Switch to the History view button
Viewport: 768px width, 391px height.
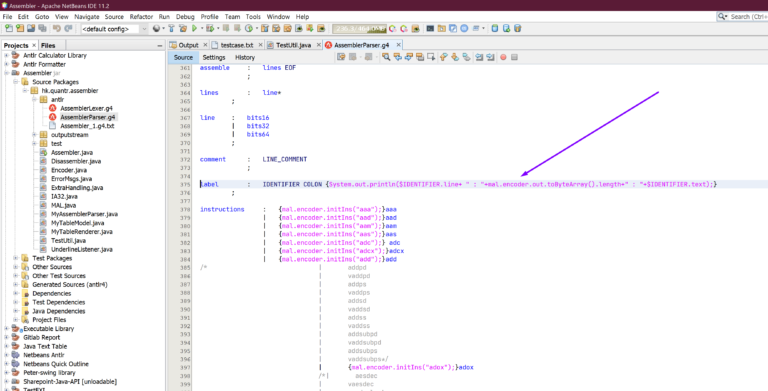click(245, 57)
